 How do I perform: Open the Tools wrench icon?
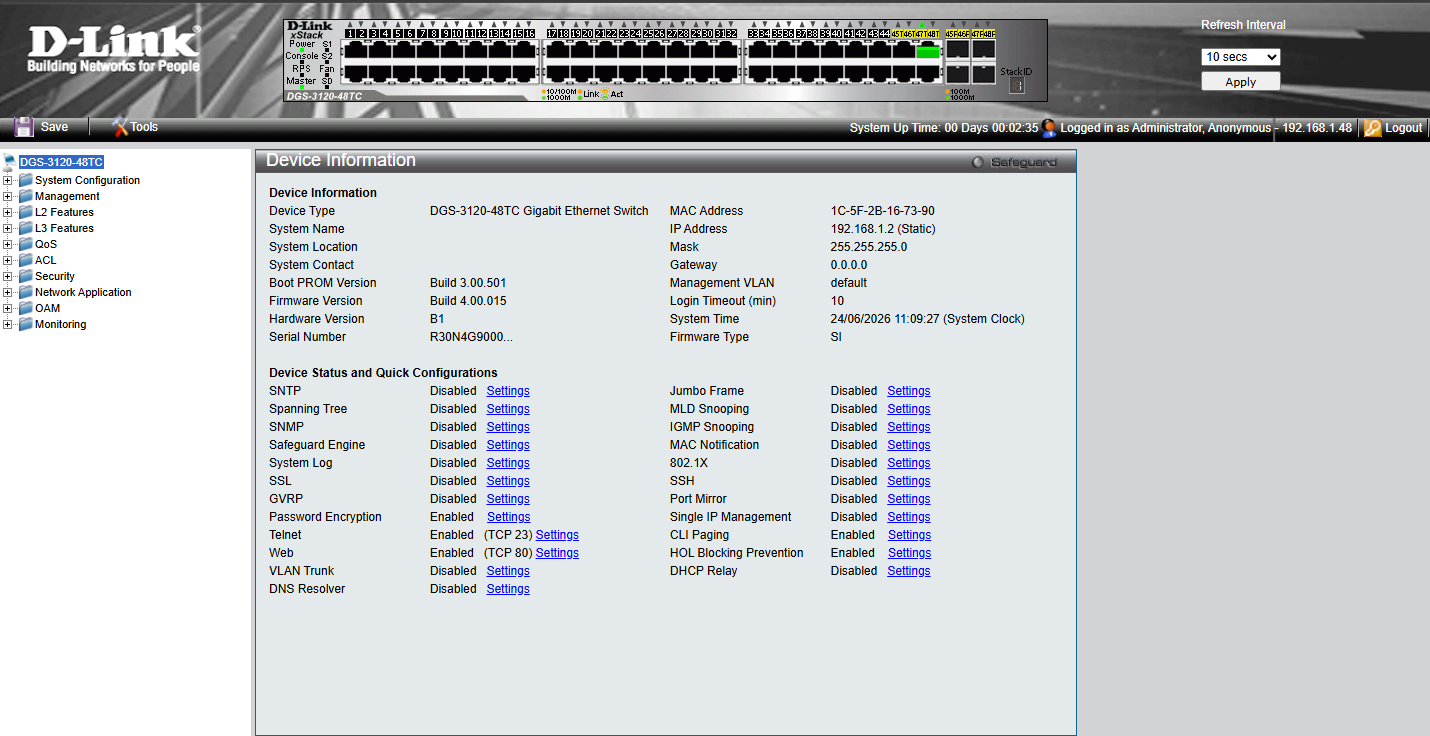[121, 127]
